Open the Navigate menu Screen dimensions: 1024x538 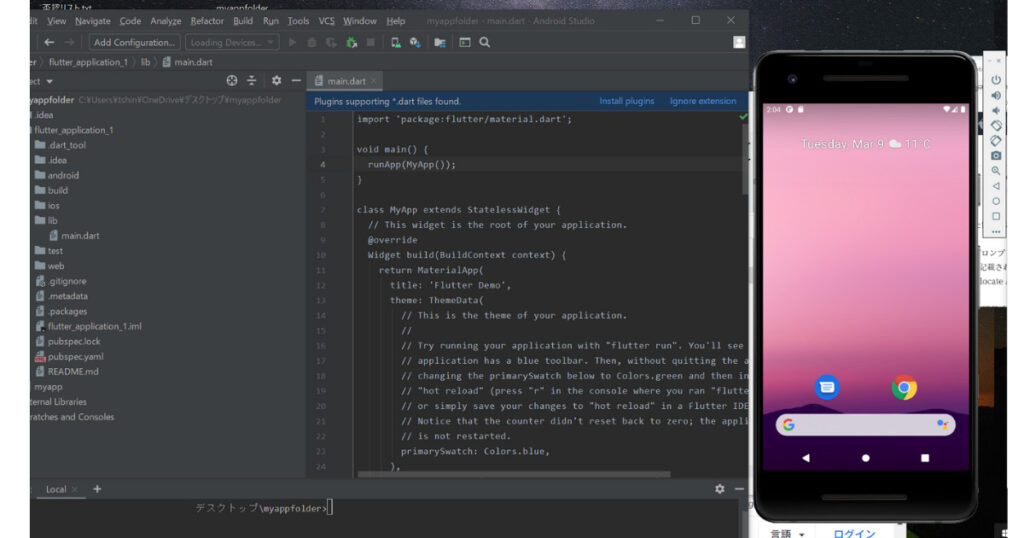click(93, 21)
